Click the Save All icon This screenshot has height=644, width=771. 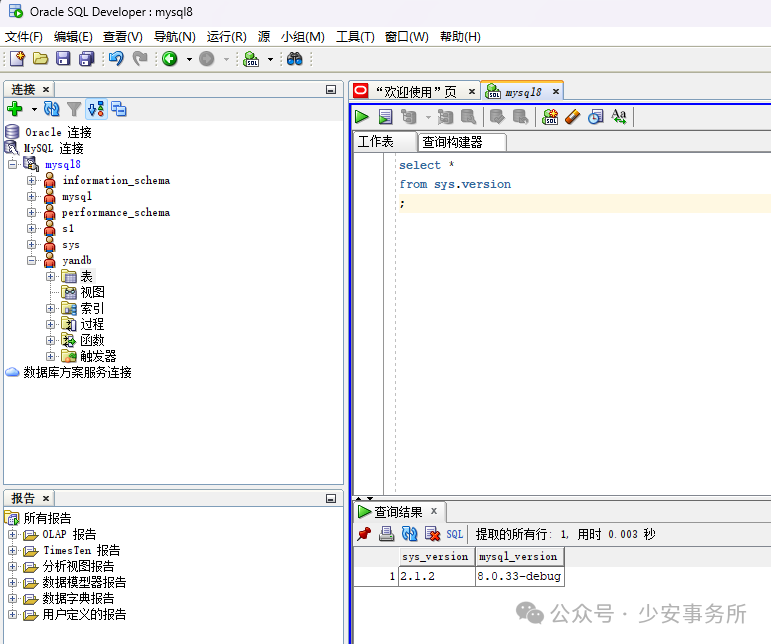tap(87, 59)
